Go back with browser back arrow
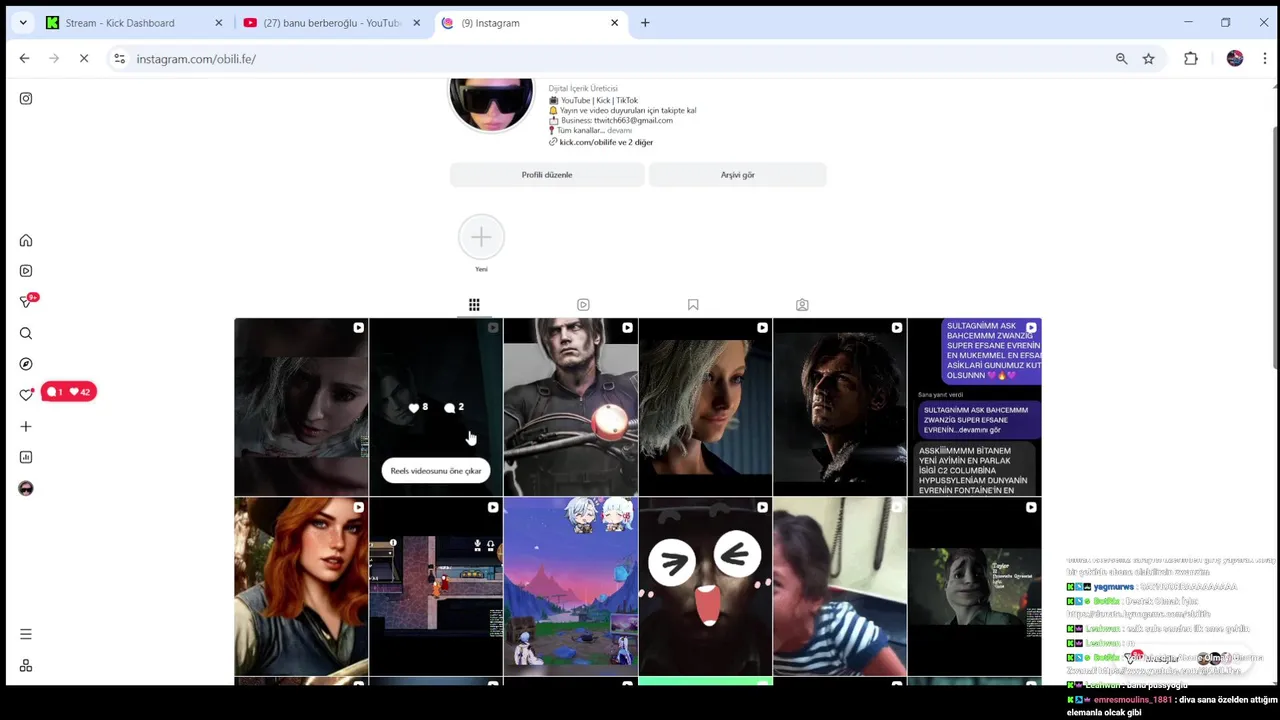1280x720 pixels. (x=24, y=59)
